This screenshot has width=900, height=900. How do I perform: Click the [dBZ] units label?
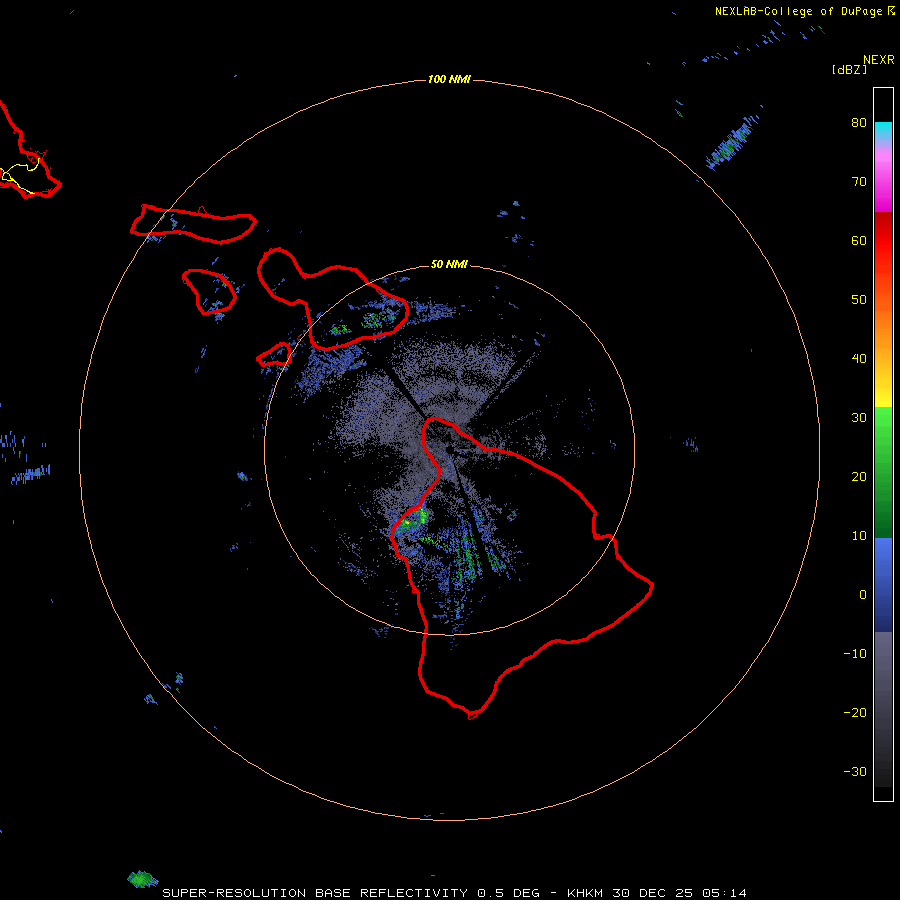(x=849, y=69)
